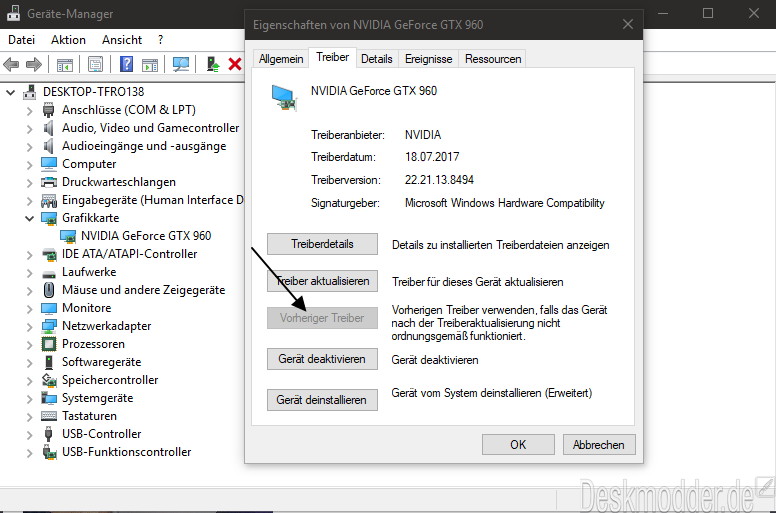Expand the Eingabegeräte (Human Interface) chevron
The width and height of the screenshot is (776, 513).
pos(30,200)
